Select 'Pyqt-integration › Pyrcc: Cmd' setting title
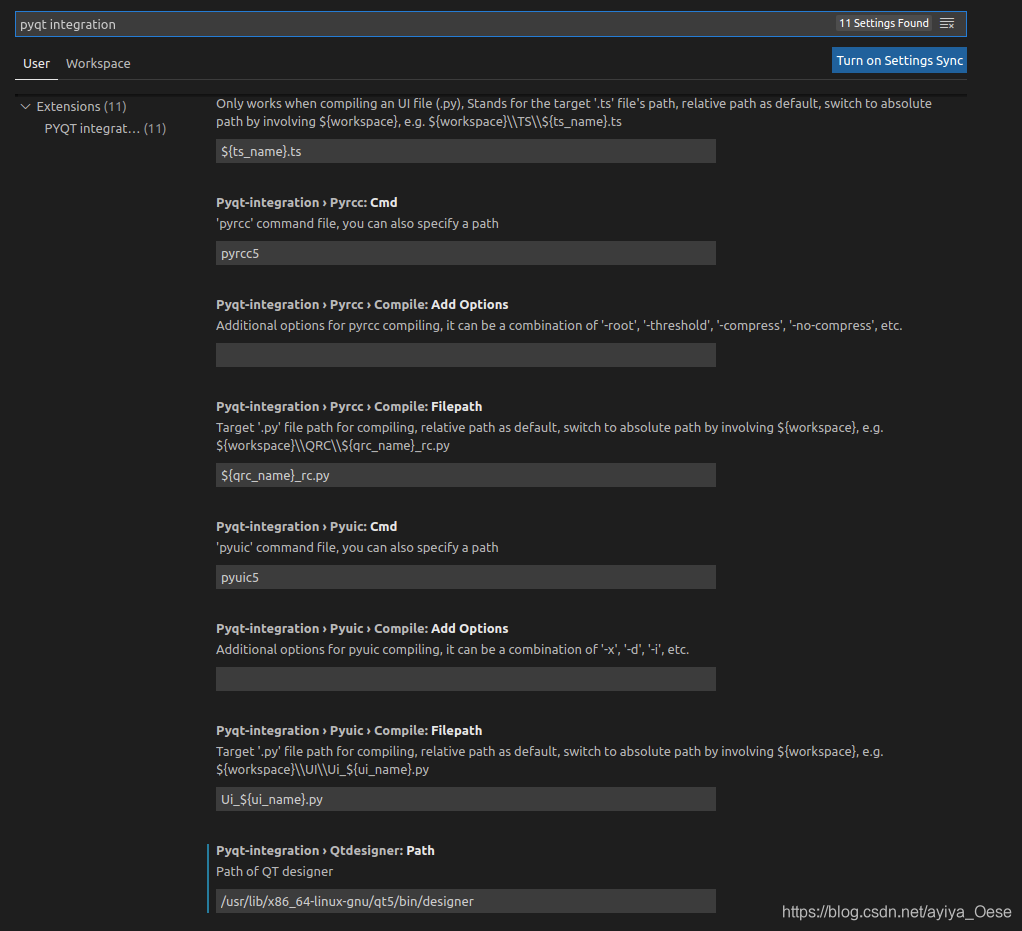 pyautogui.click(x=307, y=202)
